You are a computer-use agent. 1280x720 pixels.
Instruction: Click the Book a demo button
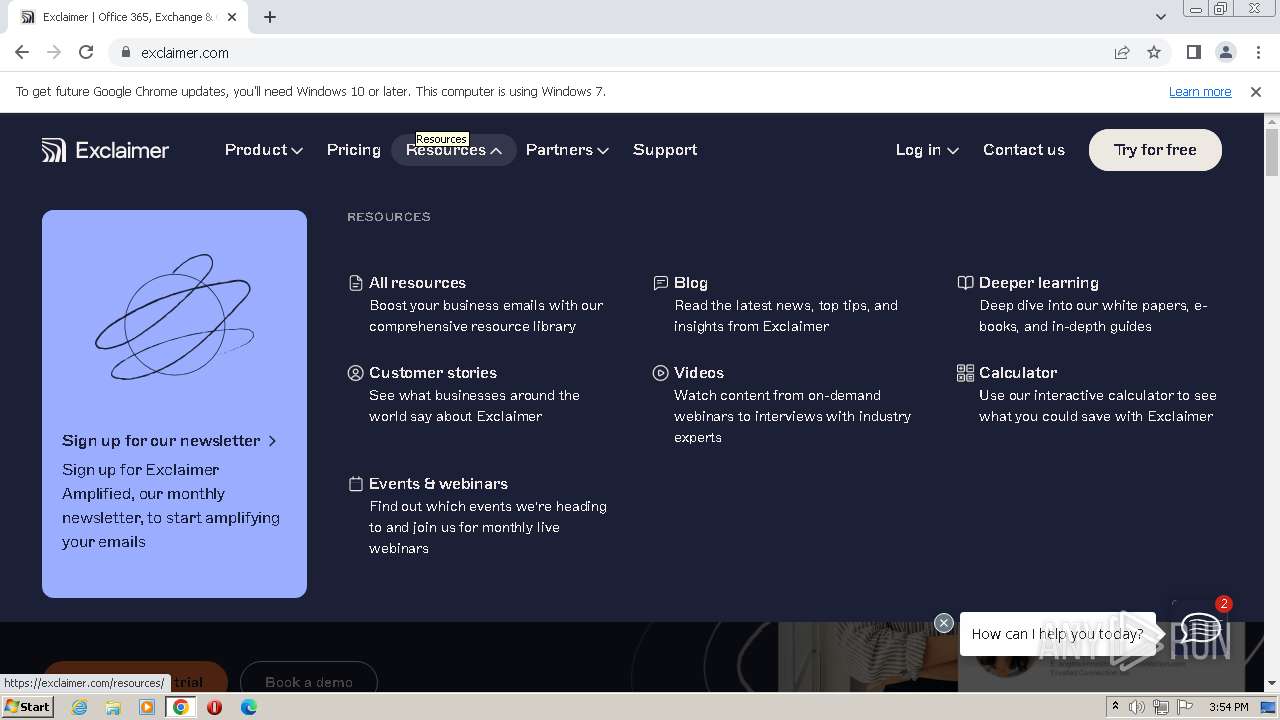309,681
